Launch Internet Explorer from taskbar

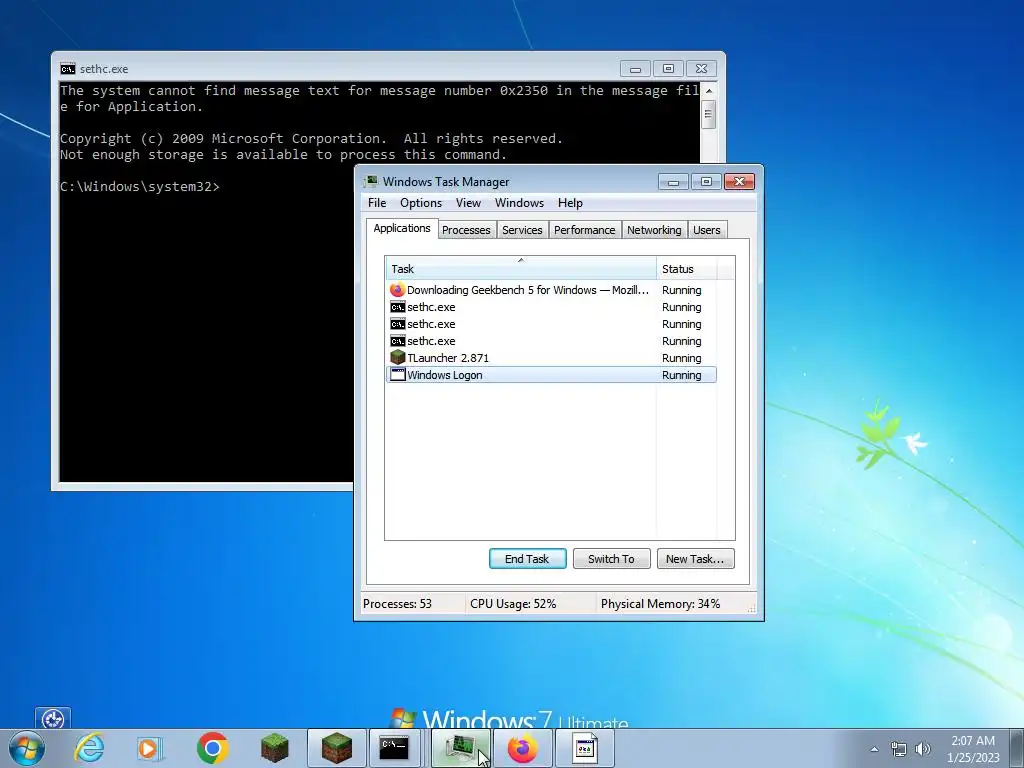pos(89,748)
